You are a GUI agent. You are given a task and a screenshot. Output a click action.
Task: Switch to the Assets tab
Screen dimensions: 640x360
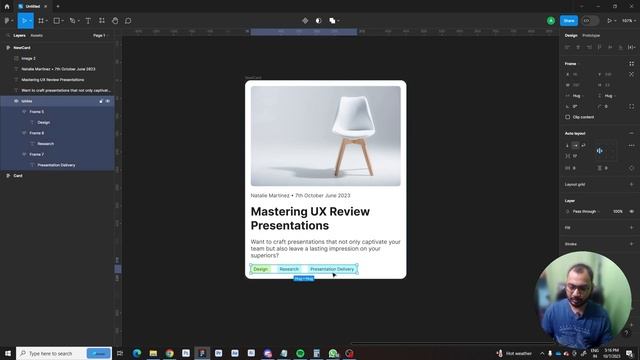[x=36, y=36]
